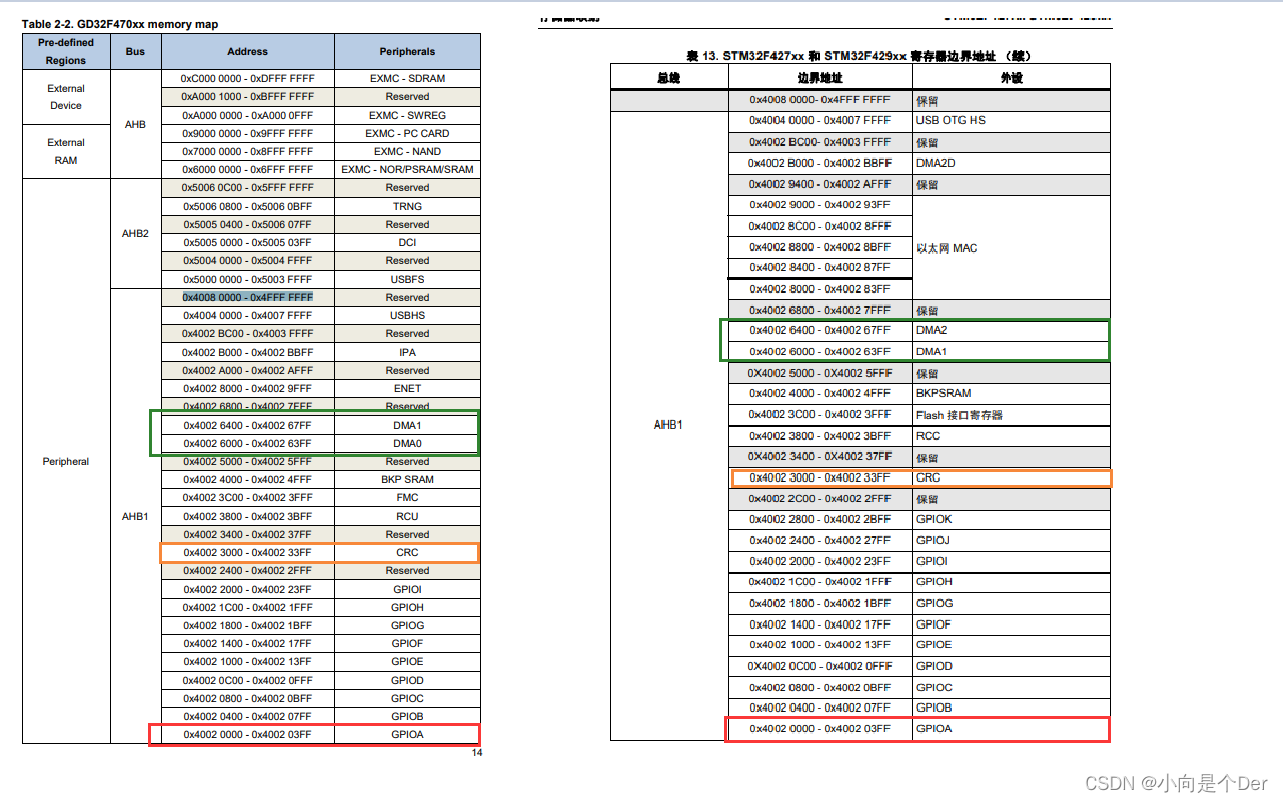Select the 'TRNG' peripheral cell
This screenshot has width=1283, height=803.
tap(407, 206)
